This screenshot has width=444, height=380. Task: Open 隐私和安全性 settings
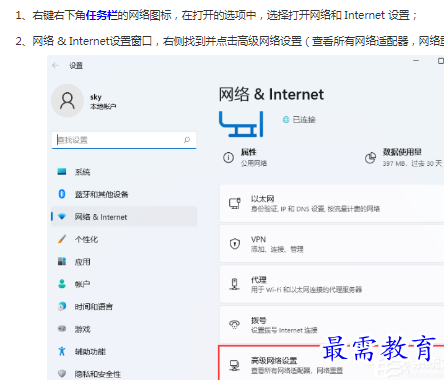point(124,374)
